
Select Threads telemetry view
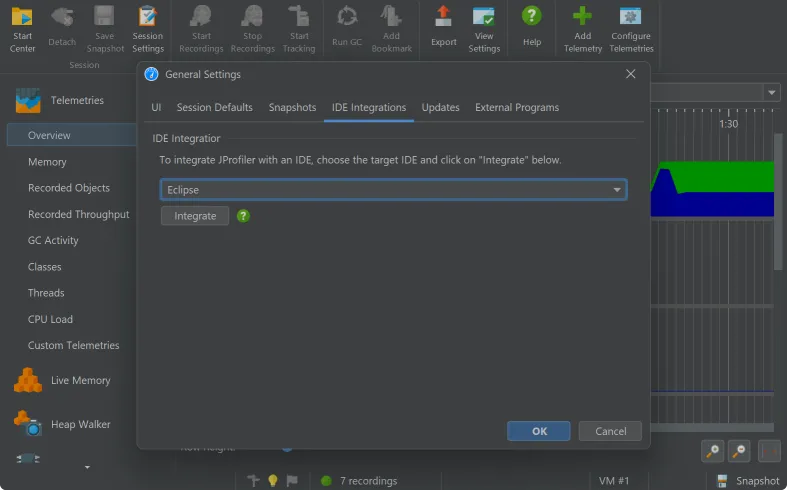point(46,293)
